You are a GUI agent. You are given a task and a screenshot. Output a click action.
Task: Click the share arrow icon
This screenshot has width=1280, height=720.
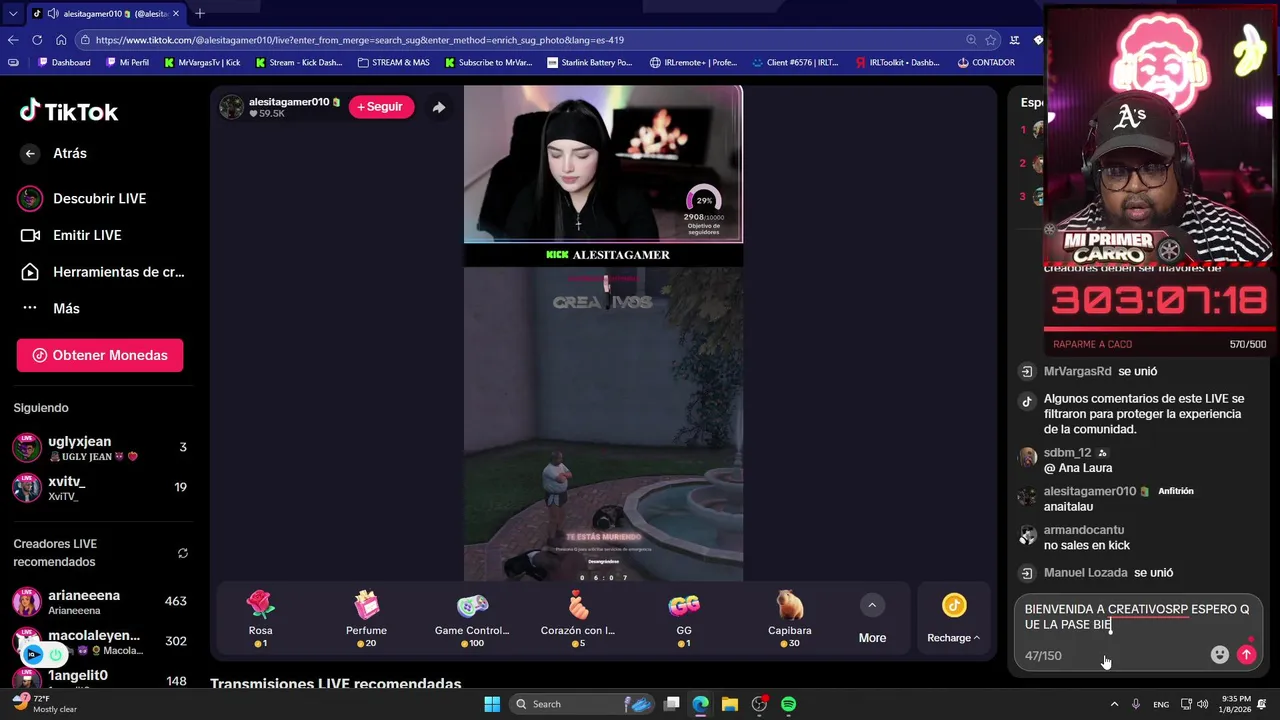[438, 107]
